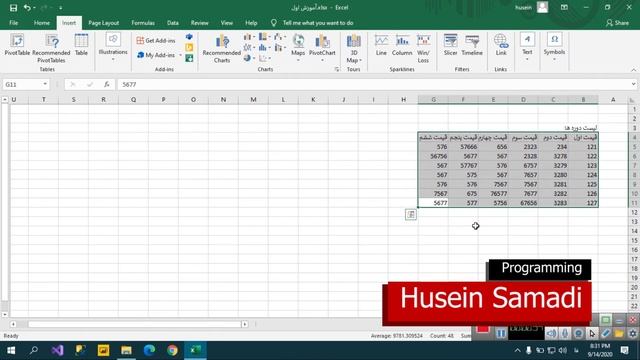
Task: Expand the formula bar
Action: [x=633, y=84]
